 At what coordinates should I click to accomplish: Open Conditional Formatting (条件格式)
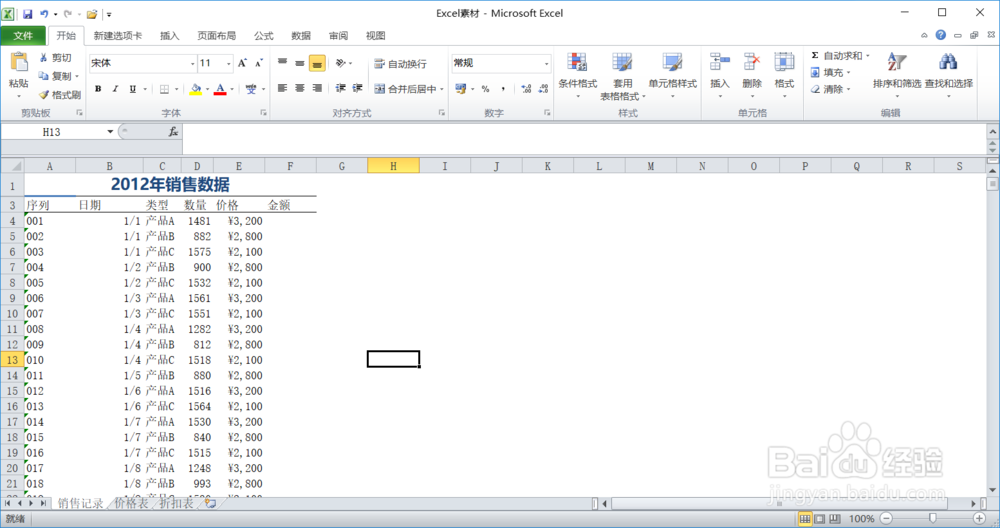(578, 75)
